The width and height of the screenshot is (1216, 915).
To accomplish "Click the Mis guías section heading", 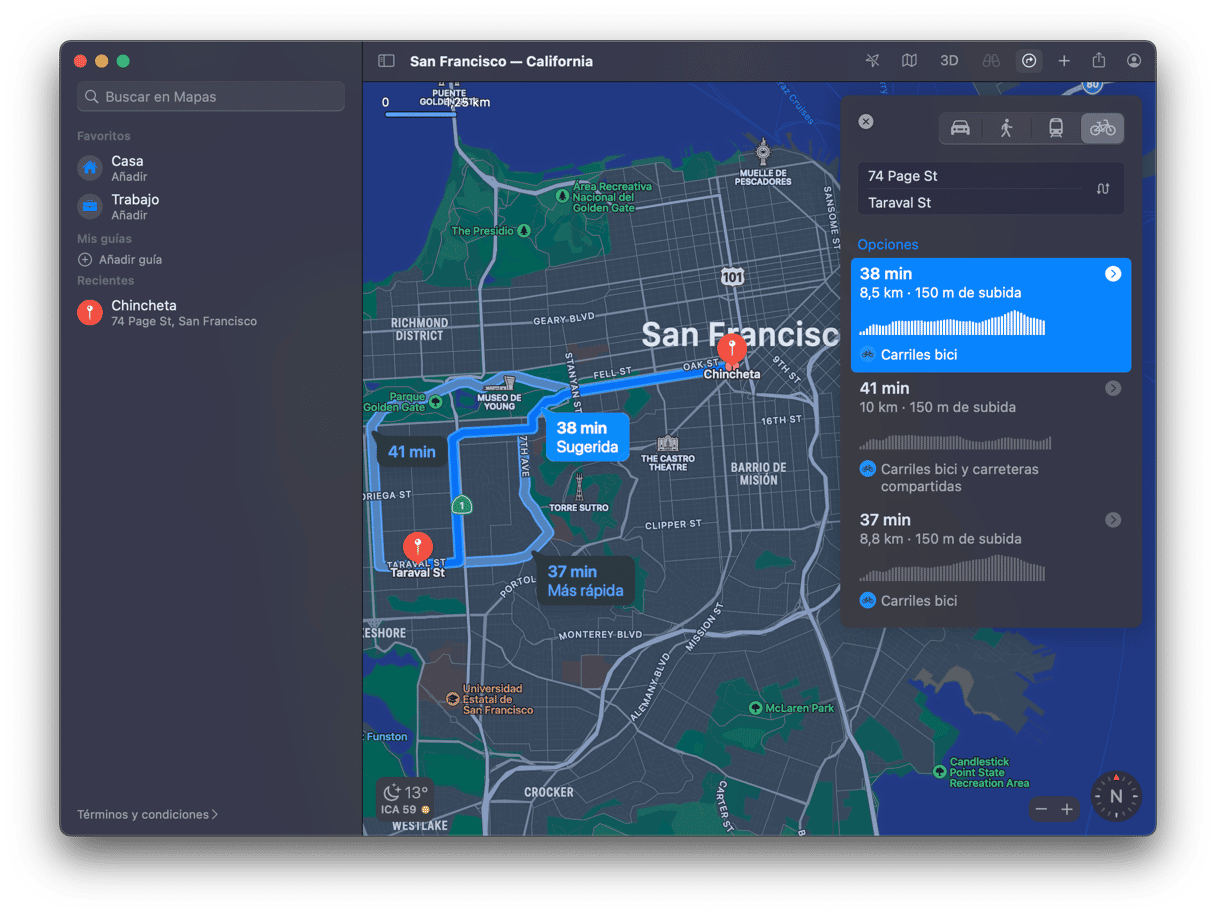I will (104, 239).
